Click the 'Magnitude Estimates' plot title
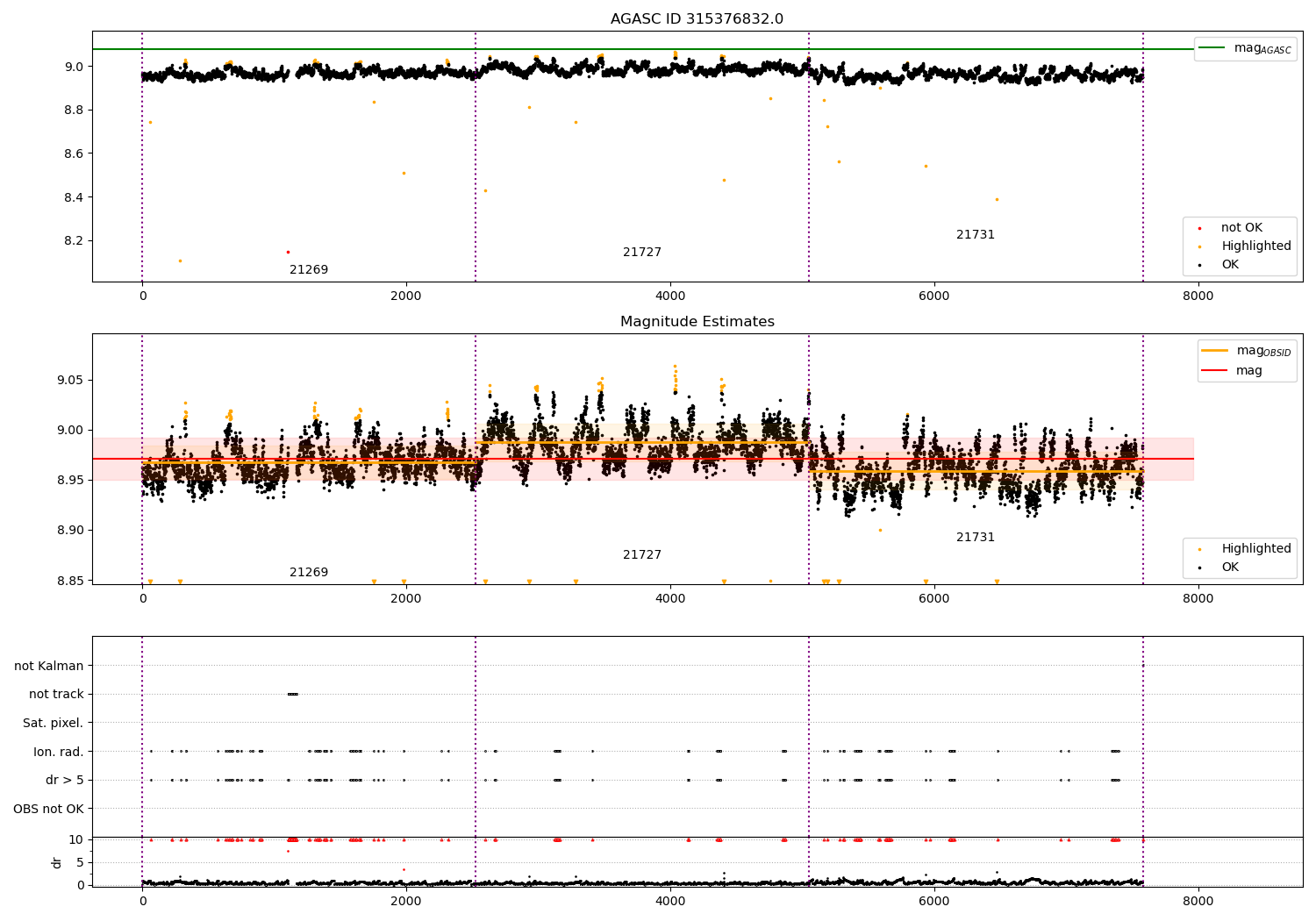This screenshot has height=921, width=1316. click(697, 322)
